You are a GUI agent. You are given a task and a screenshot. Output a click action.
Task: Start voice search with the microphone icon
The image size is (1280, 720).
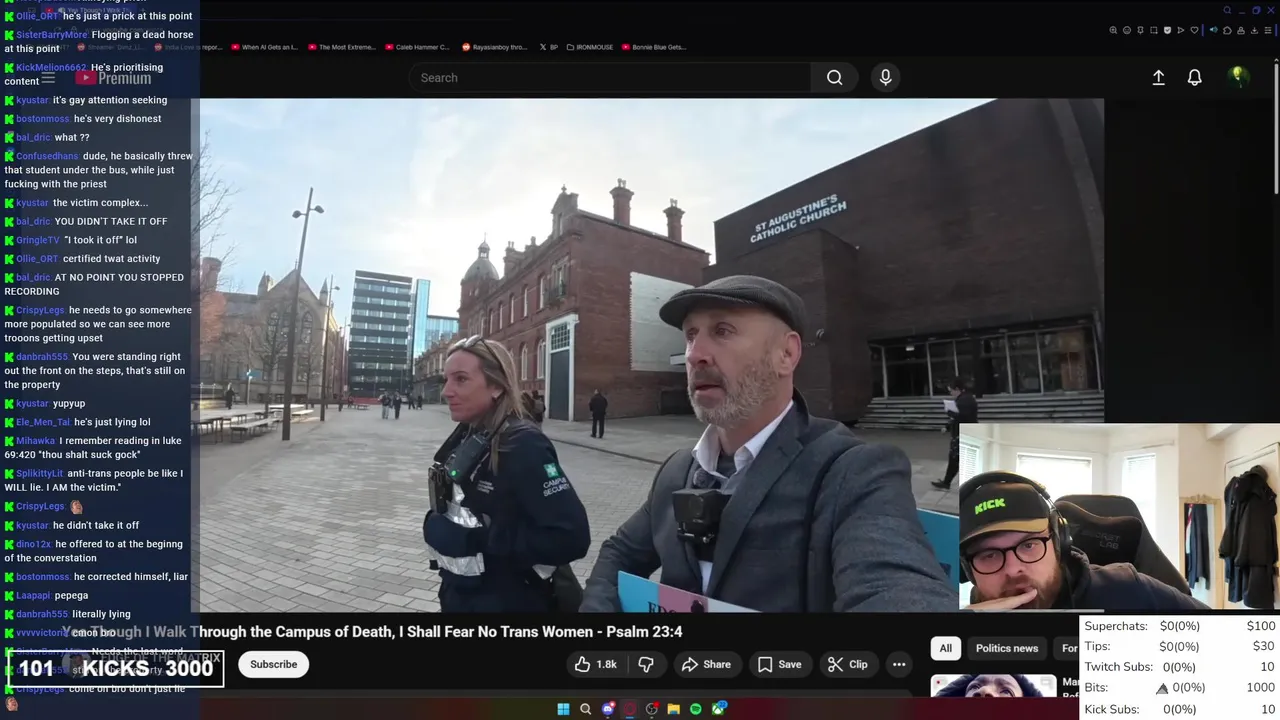point(885,77)
